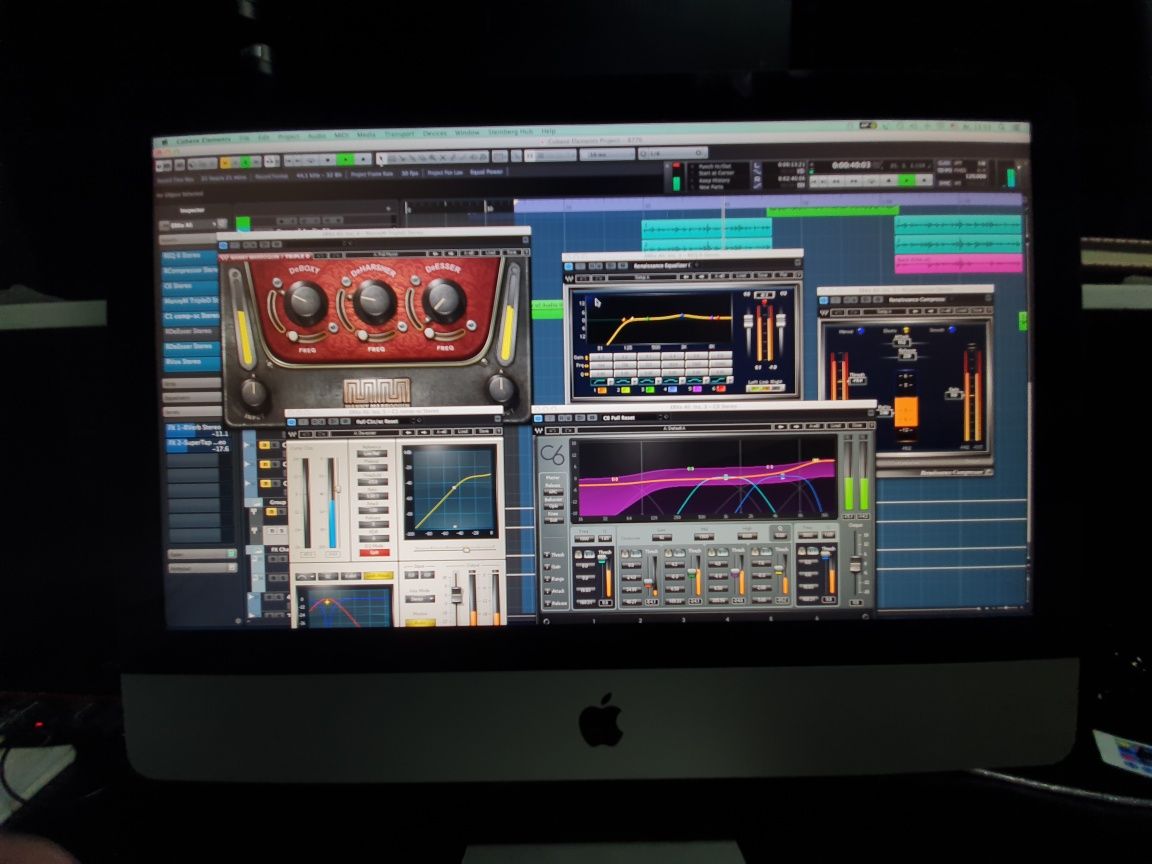Click the Stop button in the transport panel
The height and width of the screenshot is (864, 1152).
point(890,180)
